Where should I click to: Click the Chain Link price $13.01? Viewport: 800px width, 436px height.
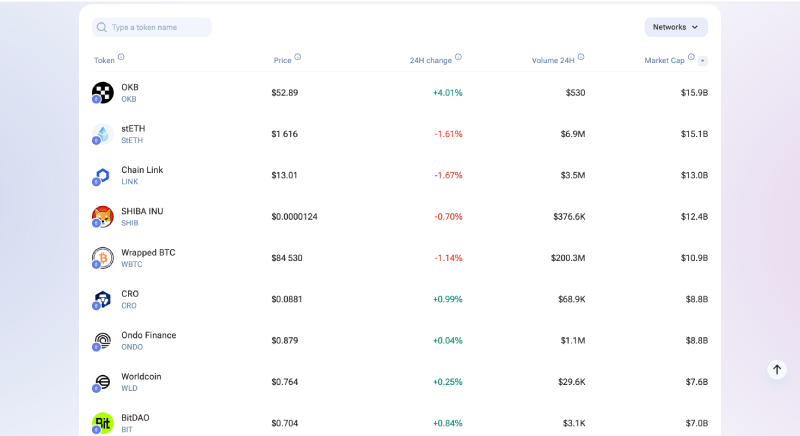(x=284, y=175)
